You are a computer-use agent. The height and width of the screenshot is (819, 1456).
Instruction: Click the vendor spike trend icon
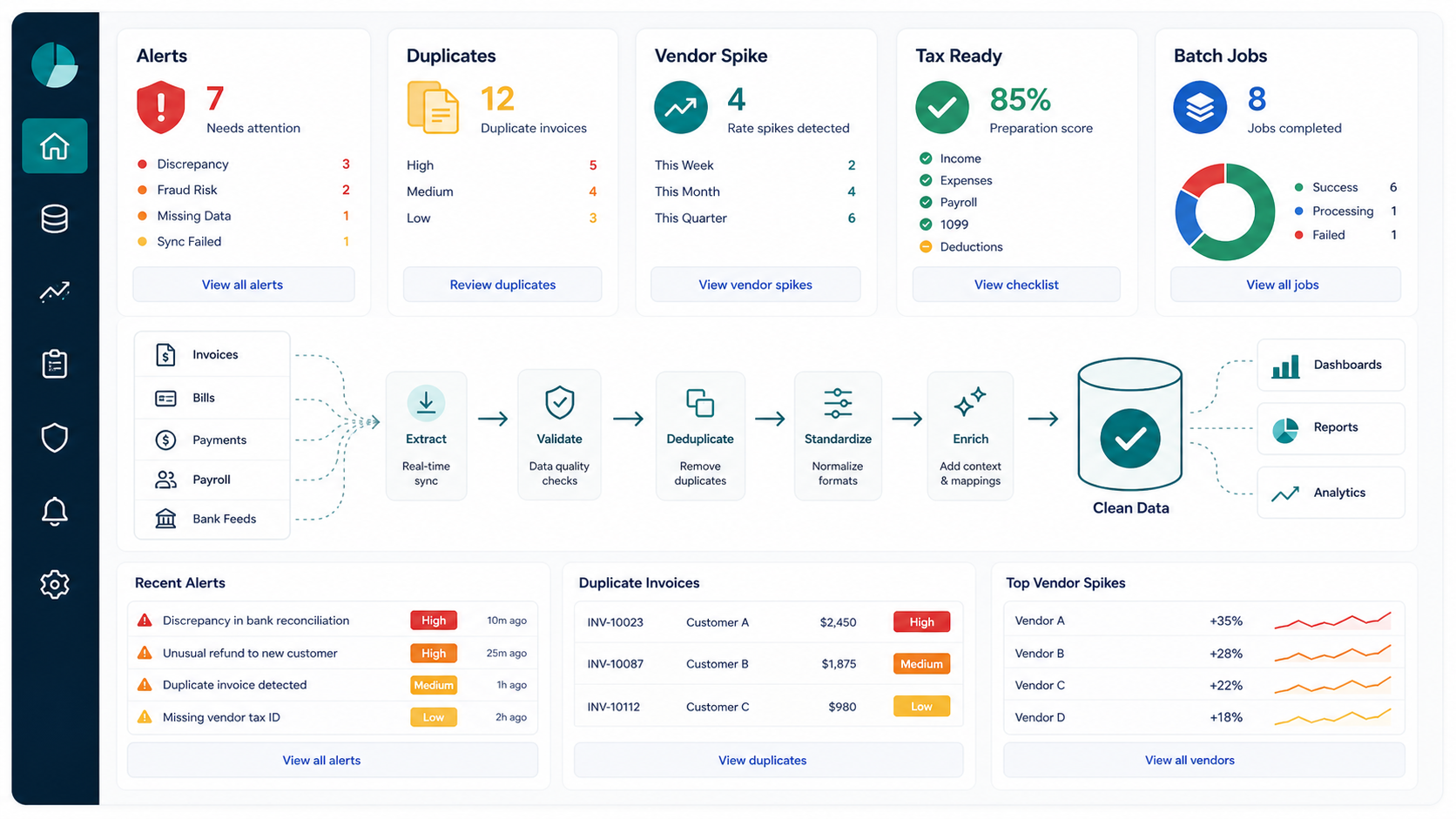(x=681, y=107)
